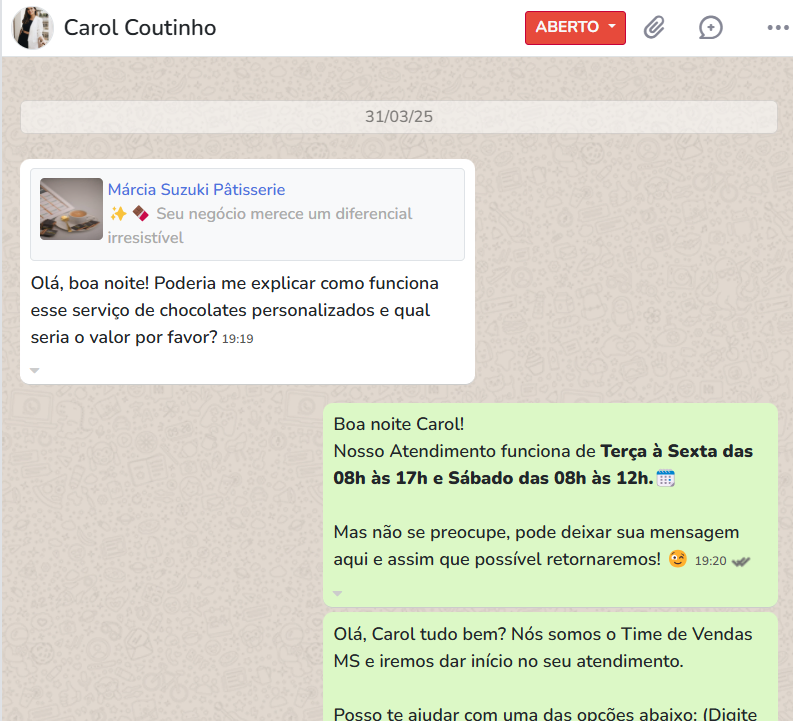This screenshot has width=793, height=721.
Task: Click the text 'Mas não se preocupe'
Action: pos(422,532)
